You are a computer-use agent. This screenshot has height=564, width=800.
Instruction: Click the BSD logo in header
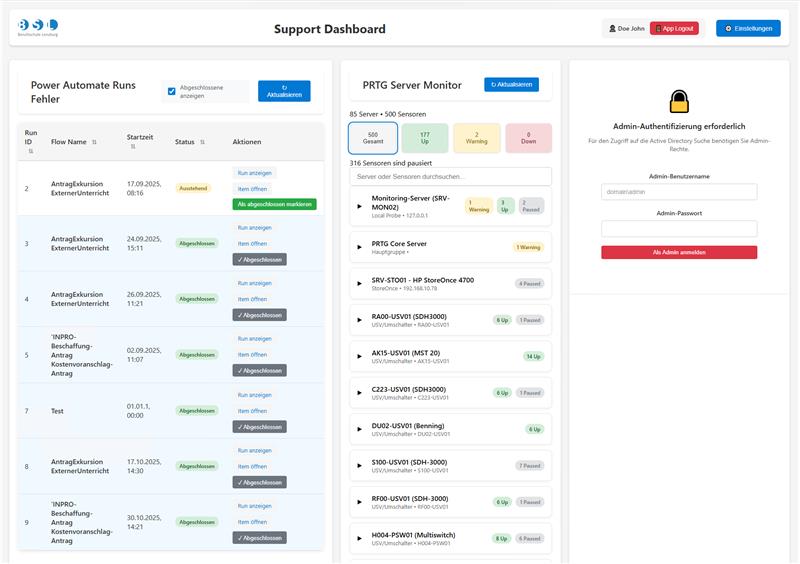[x=38, y=27]
